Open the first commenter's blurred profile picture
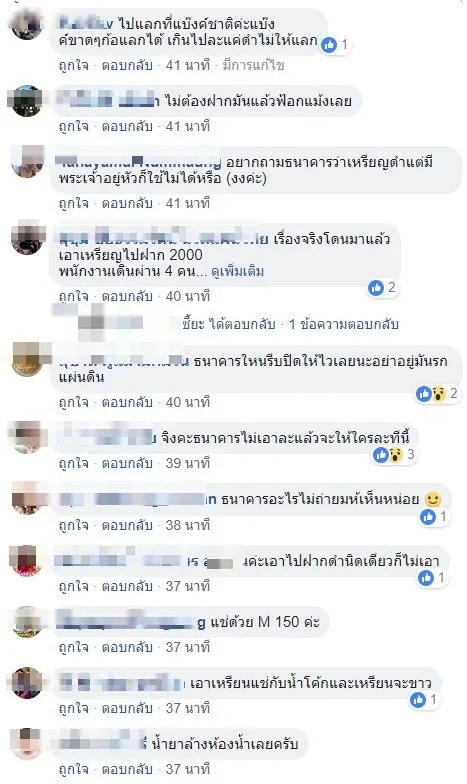This screenshot has width=467, height=784. click(x=27, y=24)
